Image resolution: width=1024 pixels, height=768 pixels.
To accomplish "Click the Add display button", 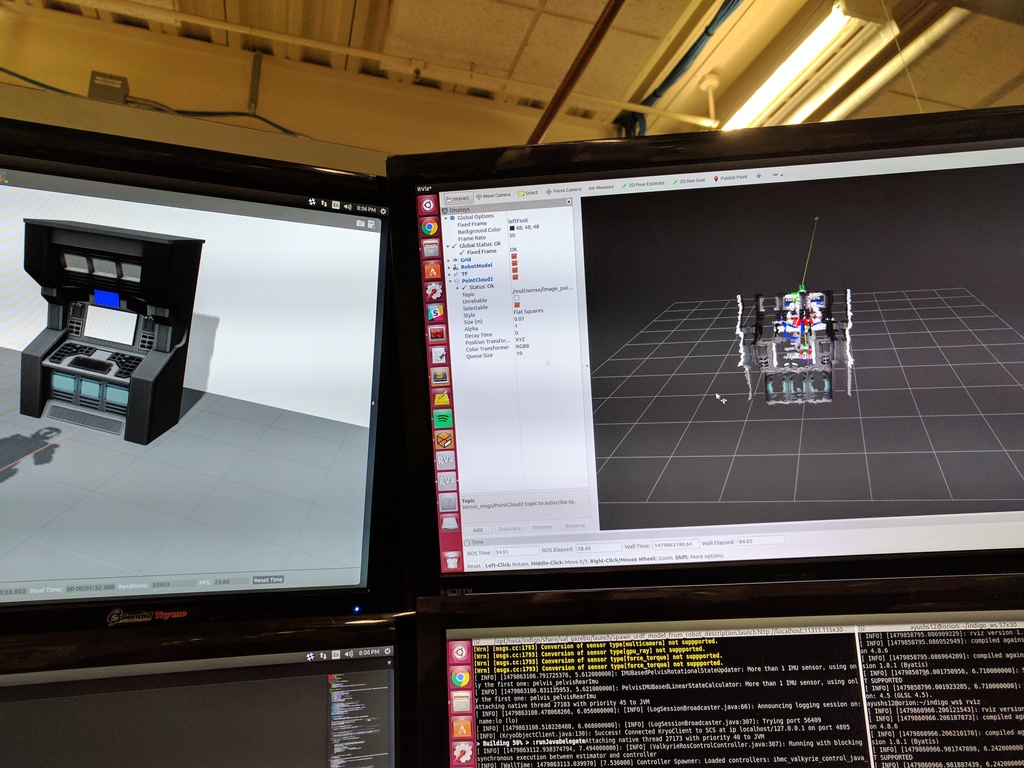I will [477, 530].
